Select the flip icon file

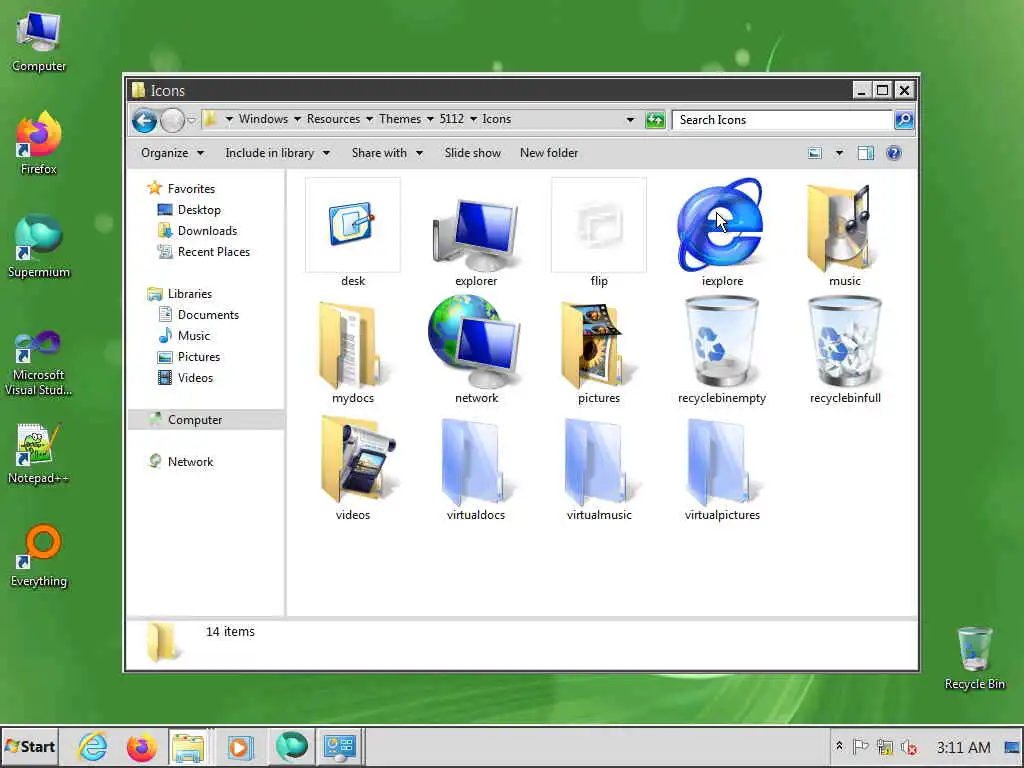599,225
